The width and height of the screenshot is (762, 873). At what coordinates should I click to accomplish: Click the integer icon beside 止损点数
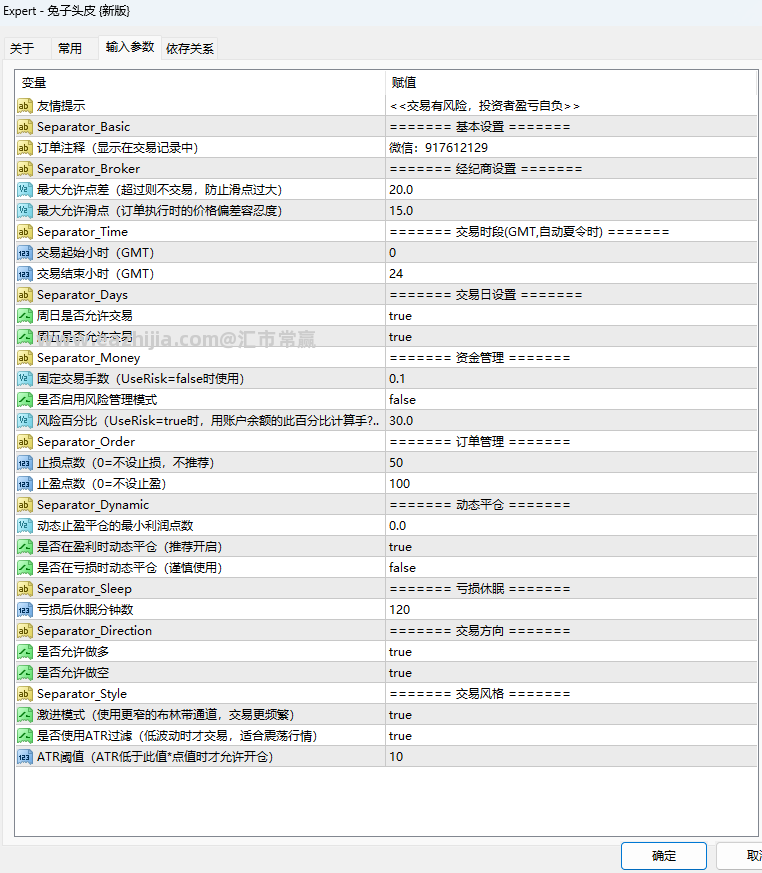pos(24,463)
